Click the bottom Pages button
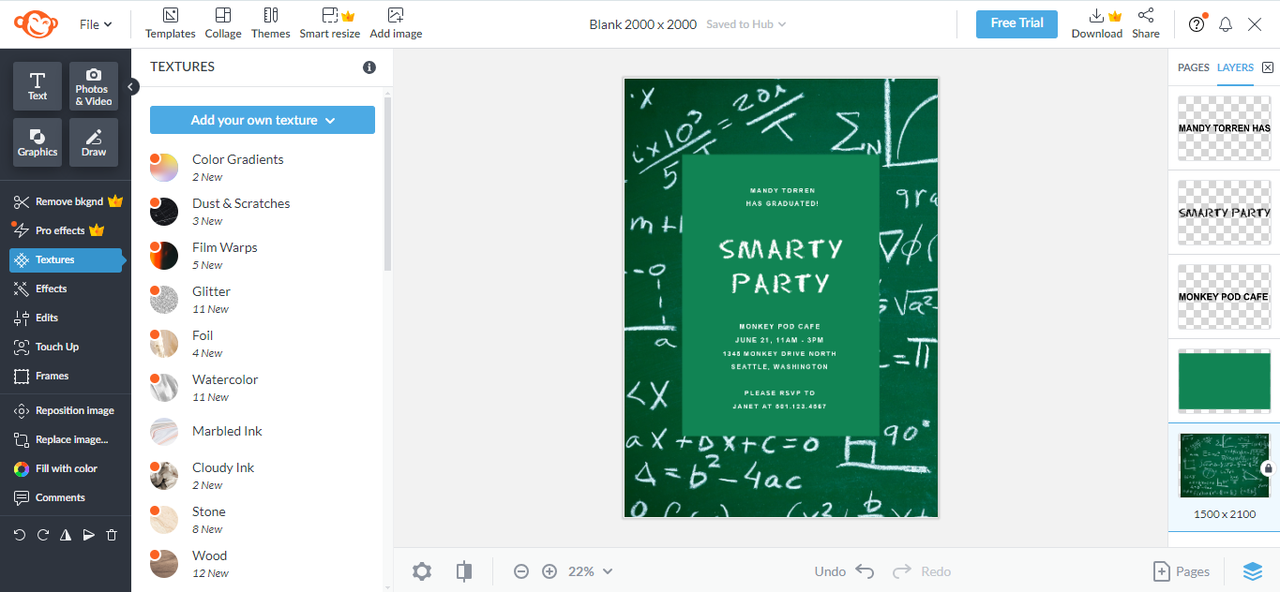Image resolution: width=1280 pixels, height=592 pixels. click(1181, 571)
